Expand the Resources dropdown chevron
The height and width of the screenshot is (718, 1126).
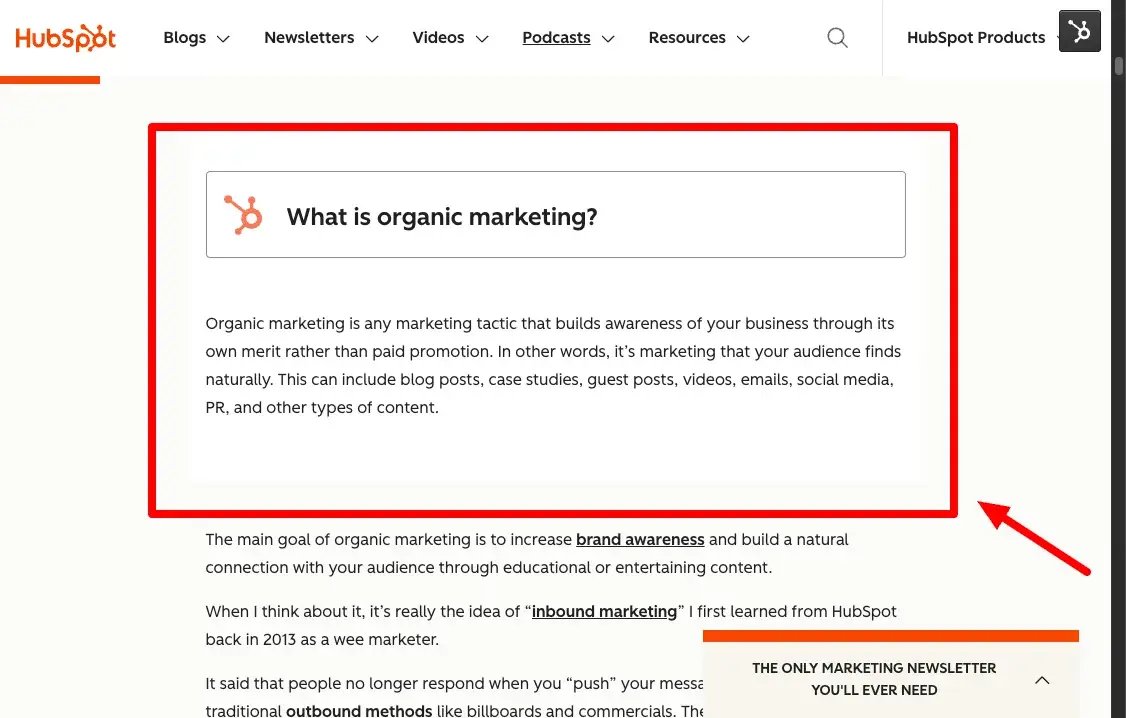(x=743, y=38)
